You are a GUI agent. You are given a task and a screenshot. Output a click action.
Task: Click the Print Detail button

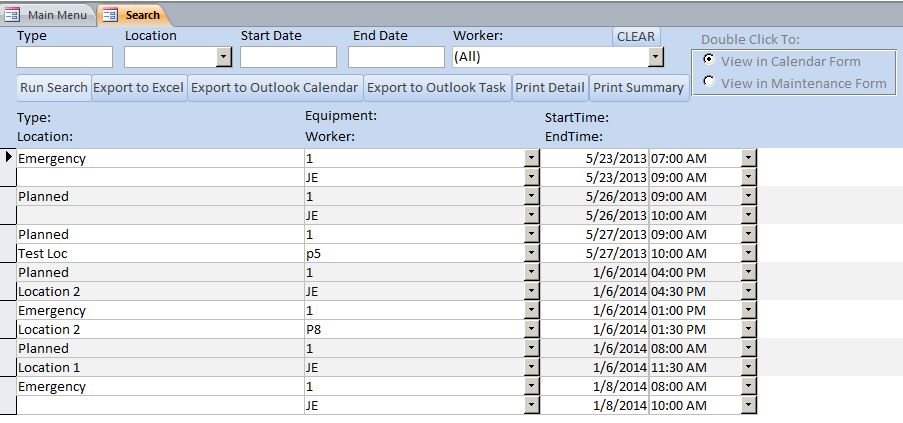pos(550,87)
